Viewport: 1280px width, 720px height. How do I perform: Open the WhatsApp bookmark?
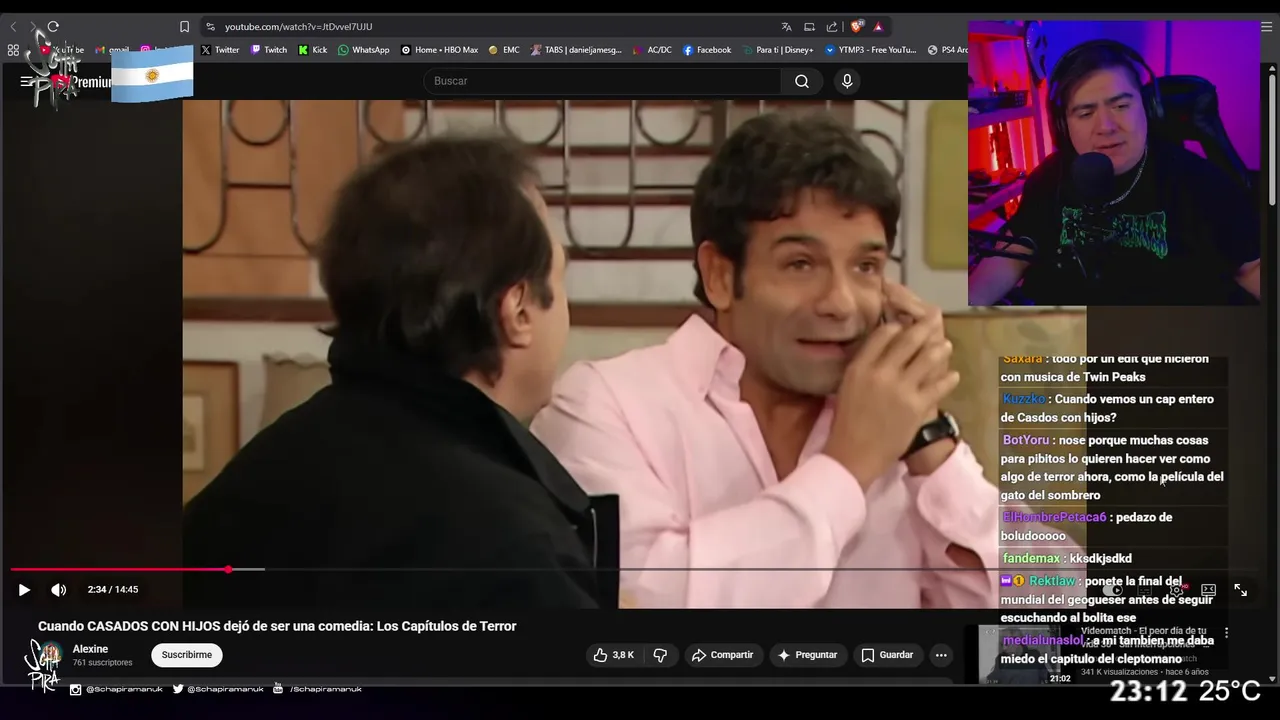point(364,50)
